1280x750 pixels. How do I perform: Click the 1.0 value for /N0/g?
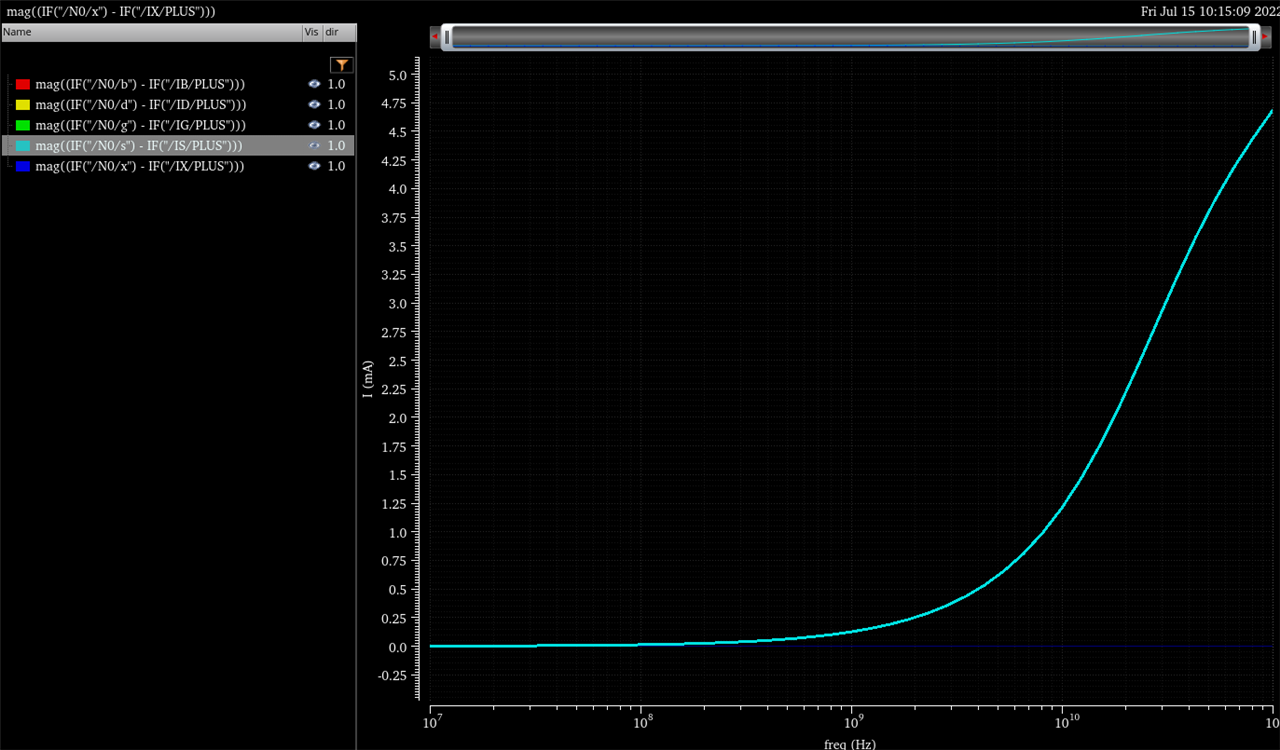click(x=336, y=125)
